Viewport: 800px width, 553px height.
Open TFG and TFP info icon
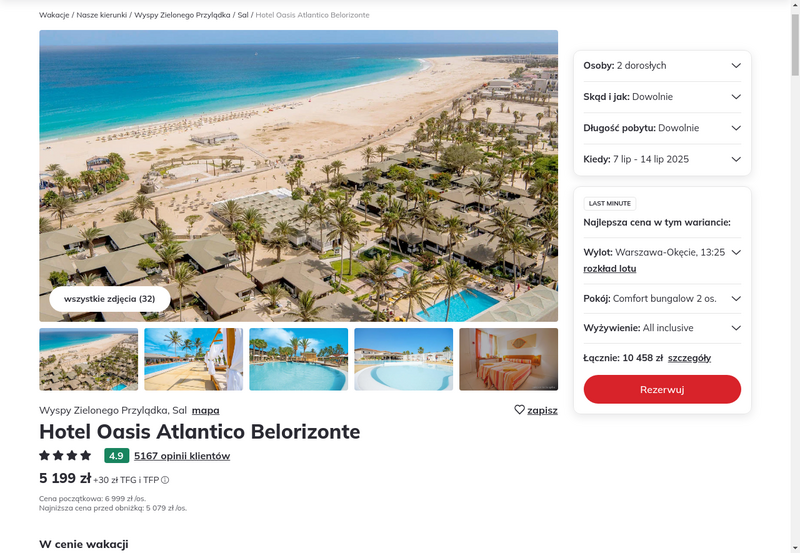tap(165, 480)
